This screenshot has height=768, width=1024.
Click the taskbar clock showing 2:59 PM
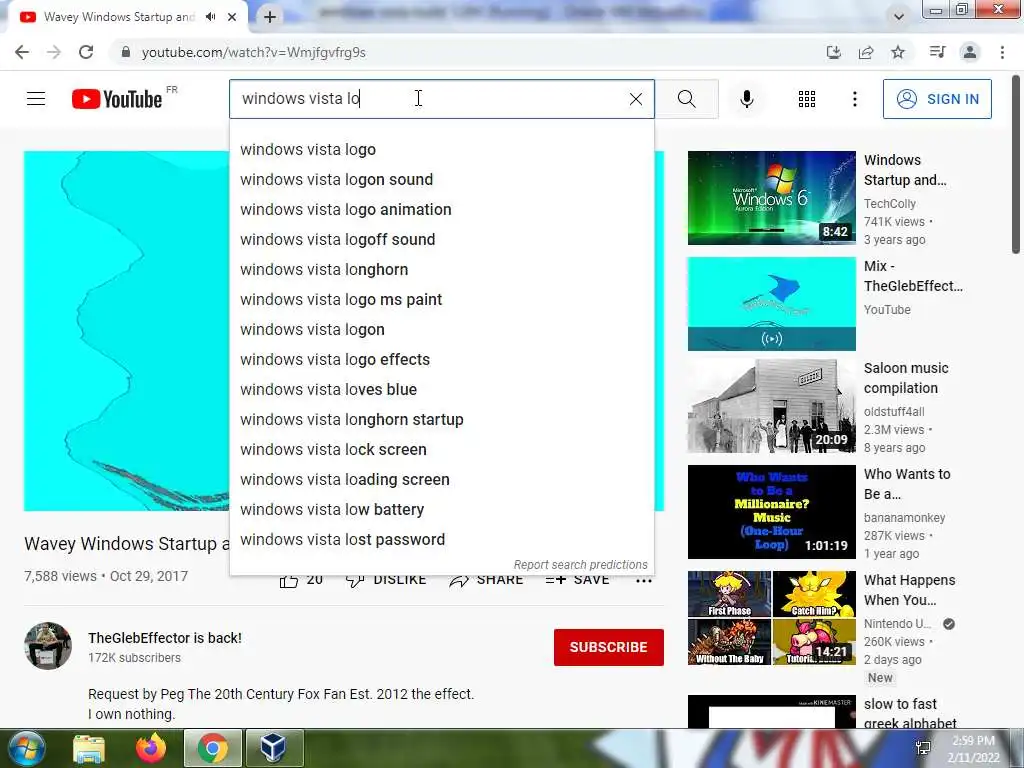[x=973, y=749]
